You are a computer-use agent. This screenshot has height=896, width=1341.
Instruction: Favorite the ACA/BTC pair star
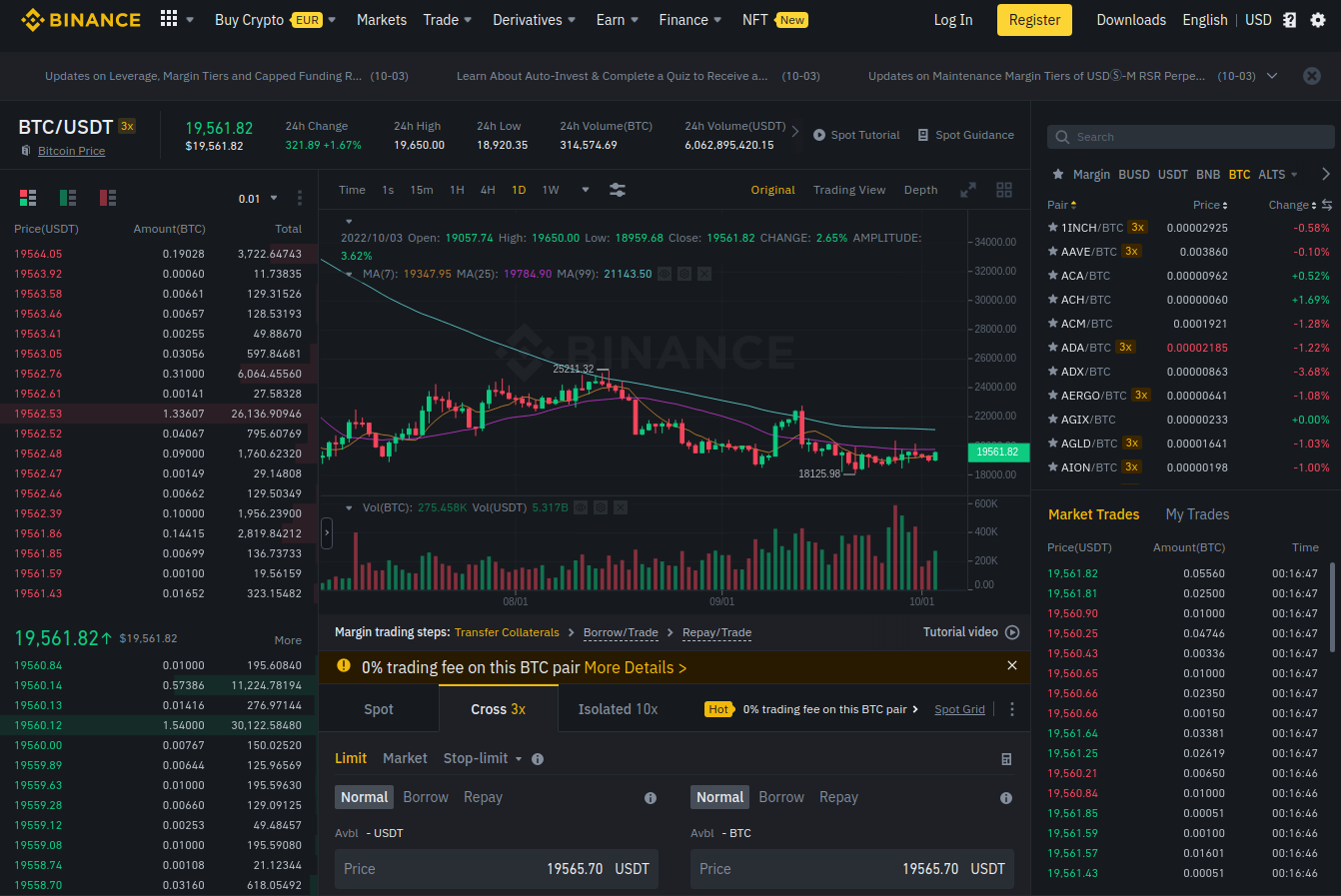point(1053,276)
